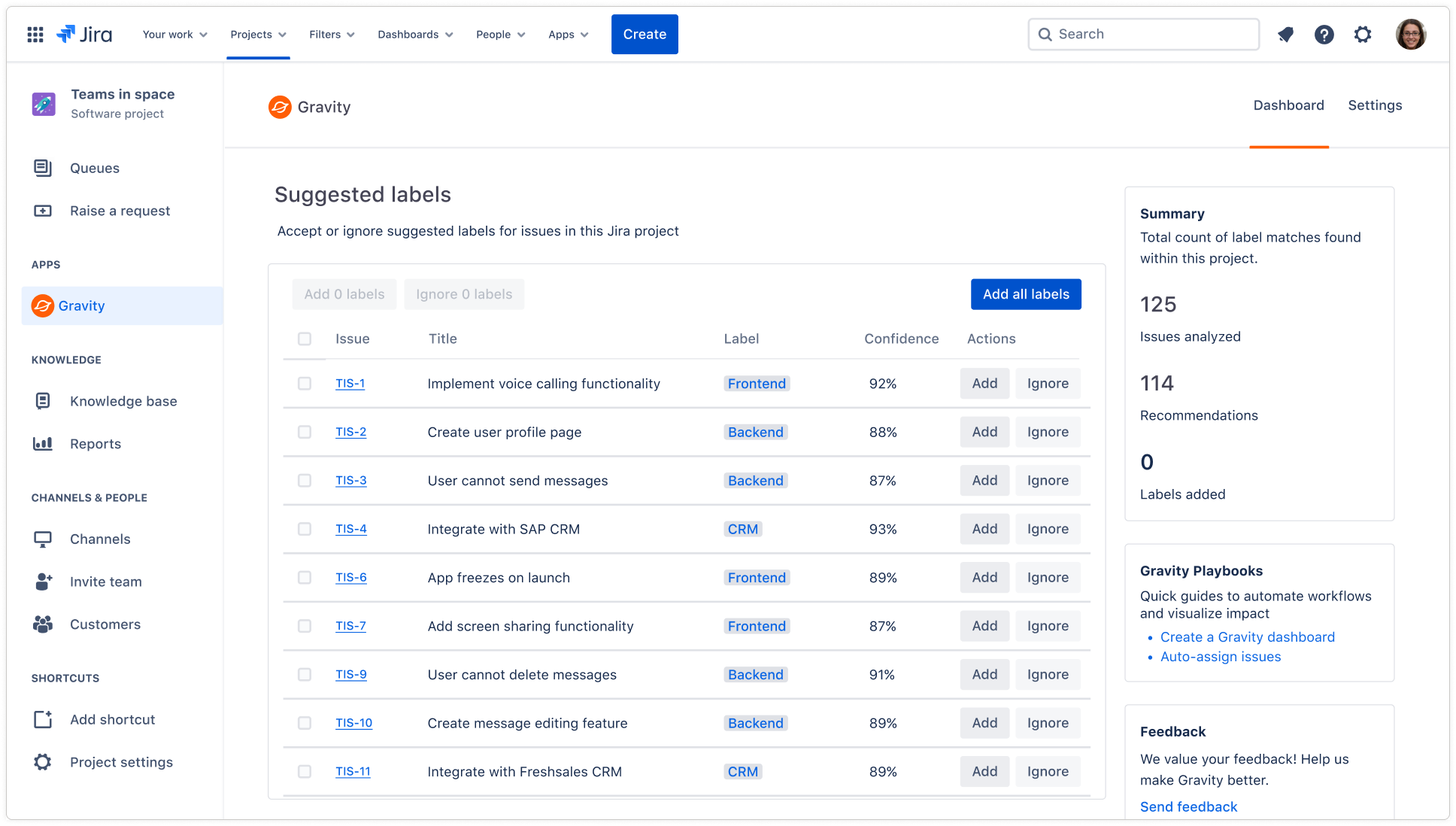Check the TIS-9 row checkbox
The image size is (1456, 826).
tap(305, 675)
